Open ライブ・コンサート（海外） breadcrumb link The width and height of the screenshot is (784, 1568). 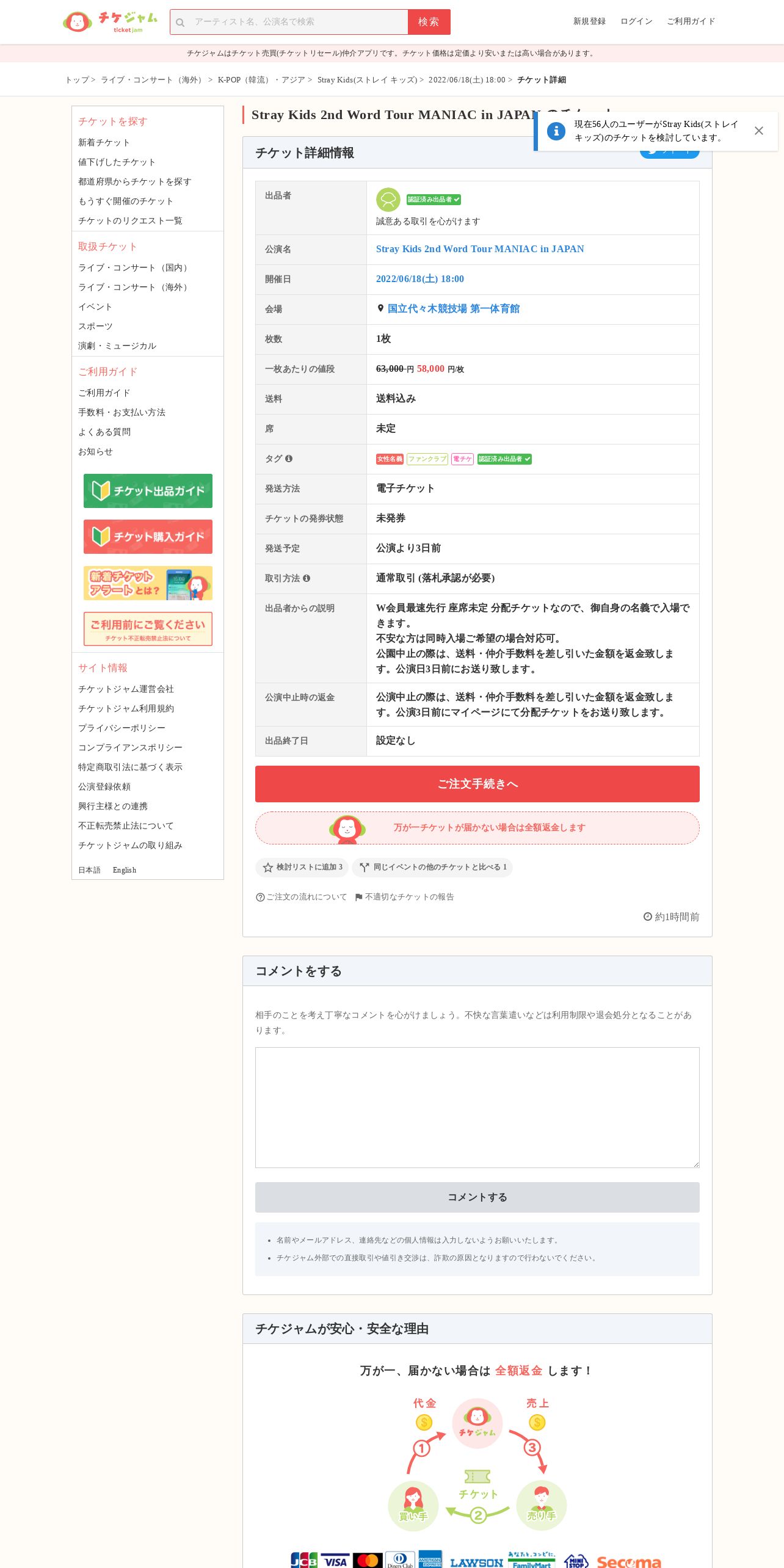tap(153, 80)
